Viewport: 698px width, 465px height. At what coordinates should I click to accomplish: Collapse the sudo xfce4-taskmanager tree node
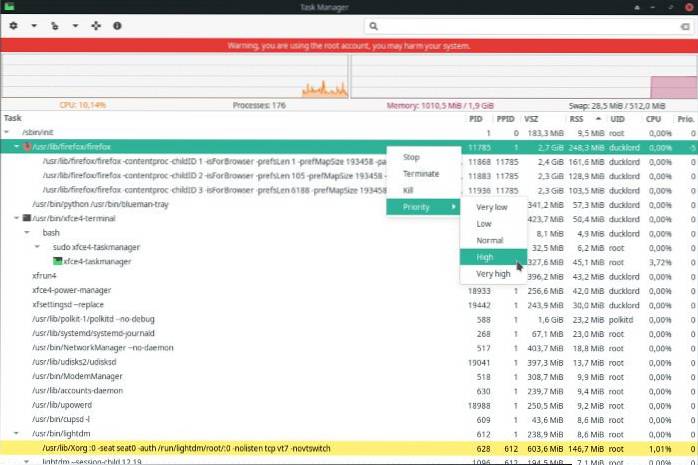click(x=37, y=247)
